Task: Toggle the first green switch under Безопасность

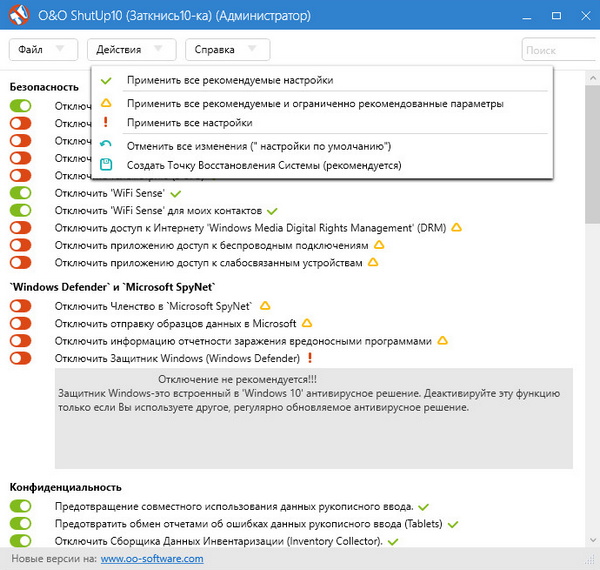Action: tap(21, 106)
